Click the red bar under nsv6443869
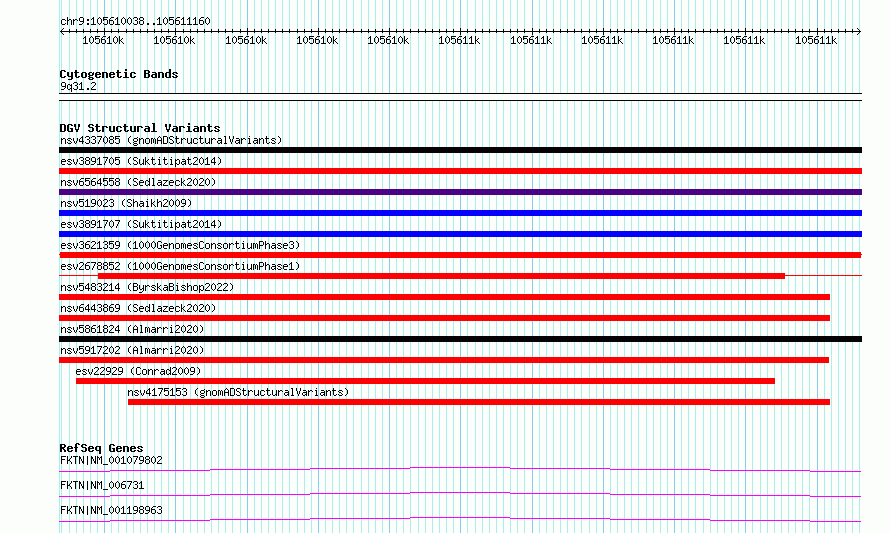The height and width of the screenshot is (533, 890). 444,318
